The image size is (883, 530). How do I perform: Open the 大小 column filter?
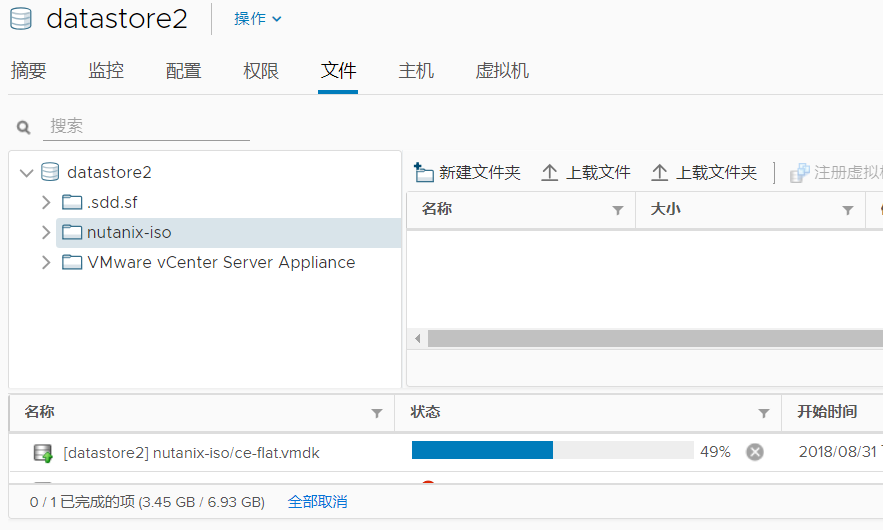coord(848,210)
